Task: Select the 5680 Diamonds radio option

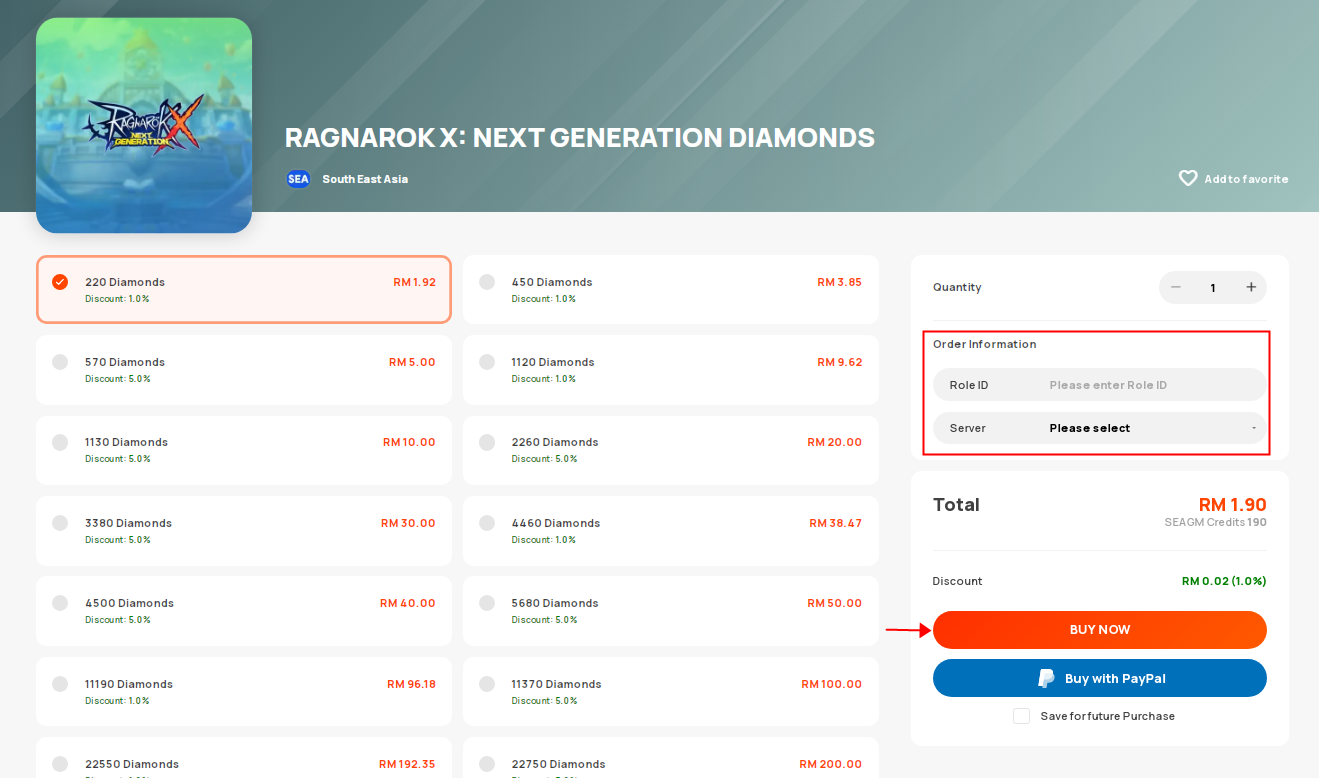Action: [x=487, y=603]
